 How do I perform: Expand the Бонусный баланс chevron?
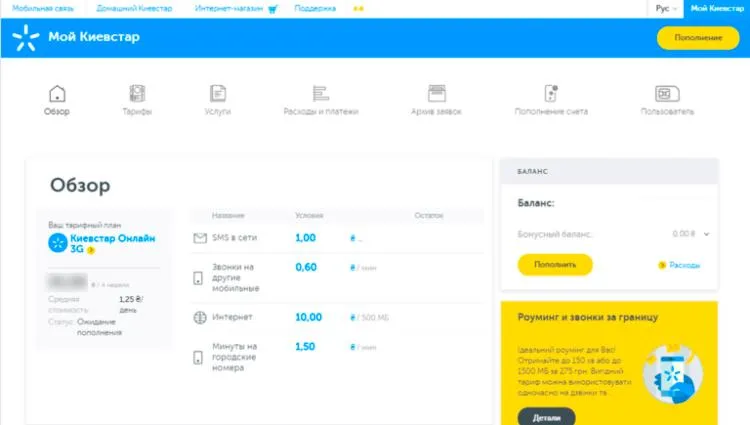706,234
